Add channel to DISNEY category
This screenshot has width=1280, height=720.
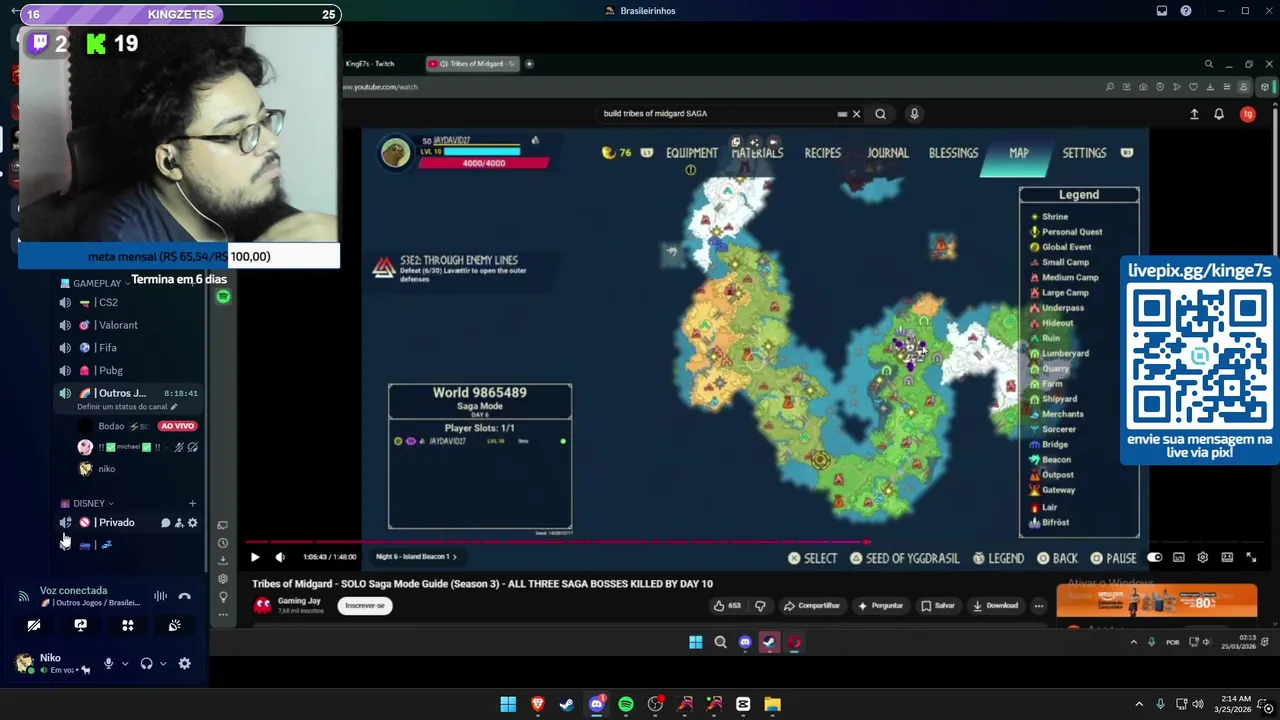(192, 504)
